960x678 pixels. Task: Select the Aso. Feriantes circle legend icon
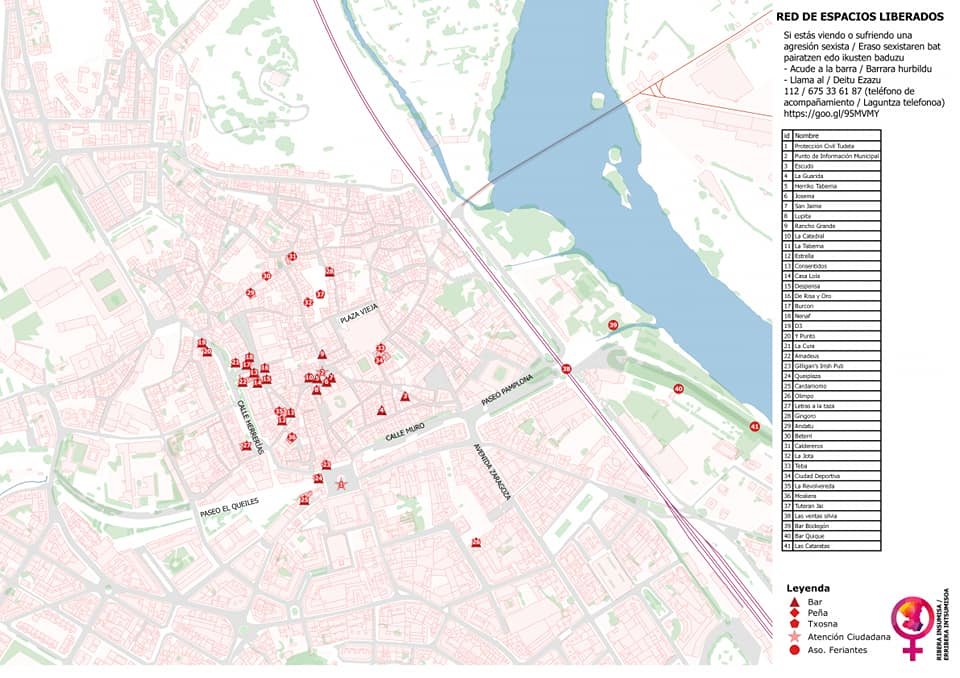tap(795, 650)
